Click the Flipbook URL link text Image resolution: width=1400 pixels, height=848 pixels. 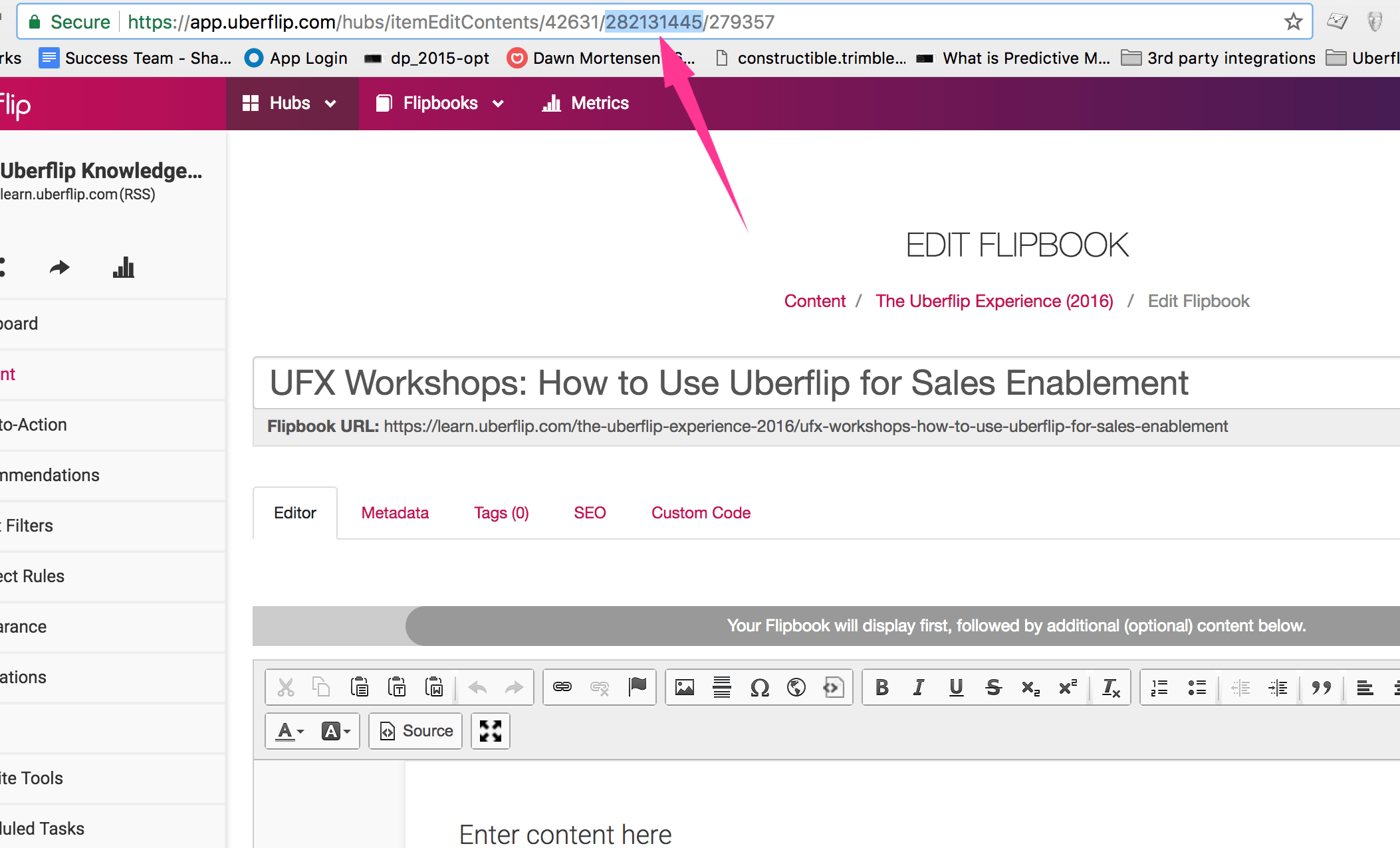pos(806,427)
